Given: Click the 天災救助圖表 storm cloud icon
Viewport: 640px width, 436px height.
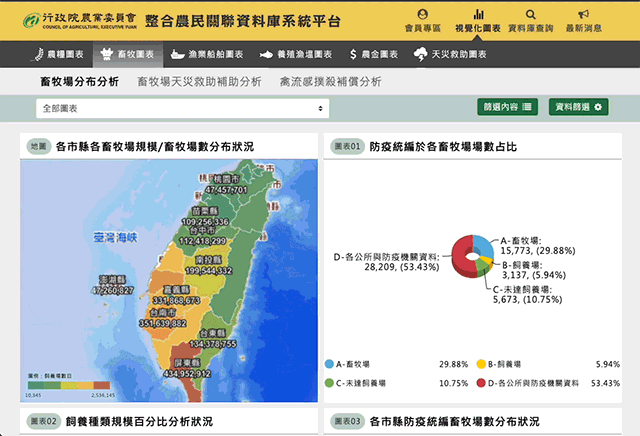Looking at the screenshot, I should pos(420,54).
